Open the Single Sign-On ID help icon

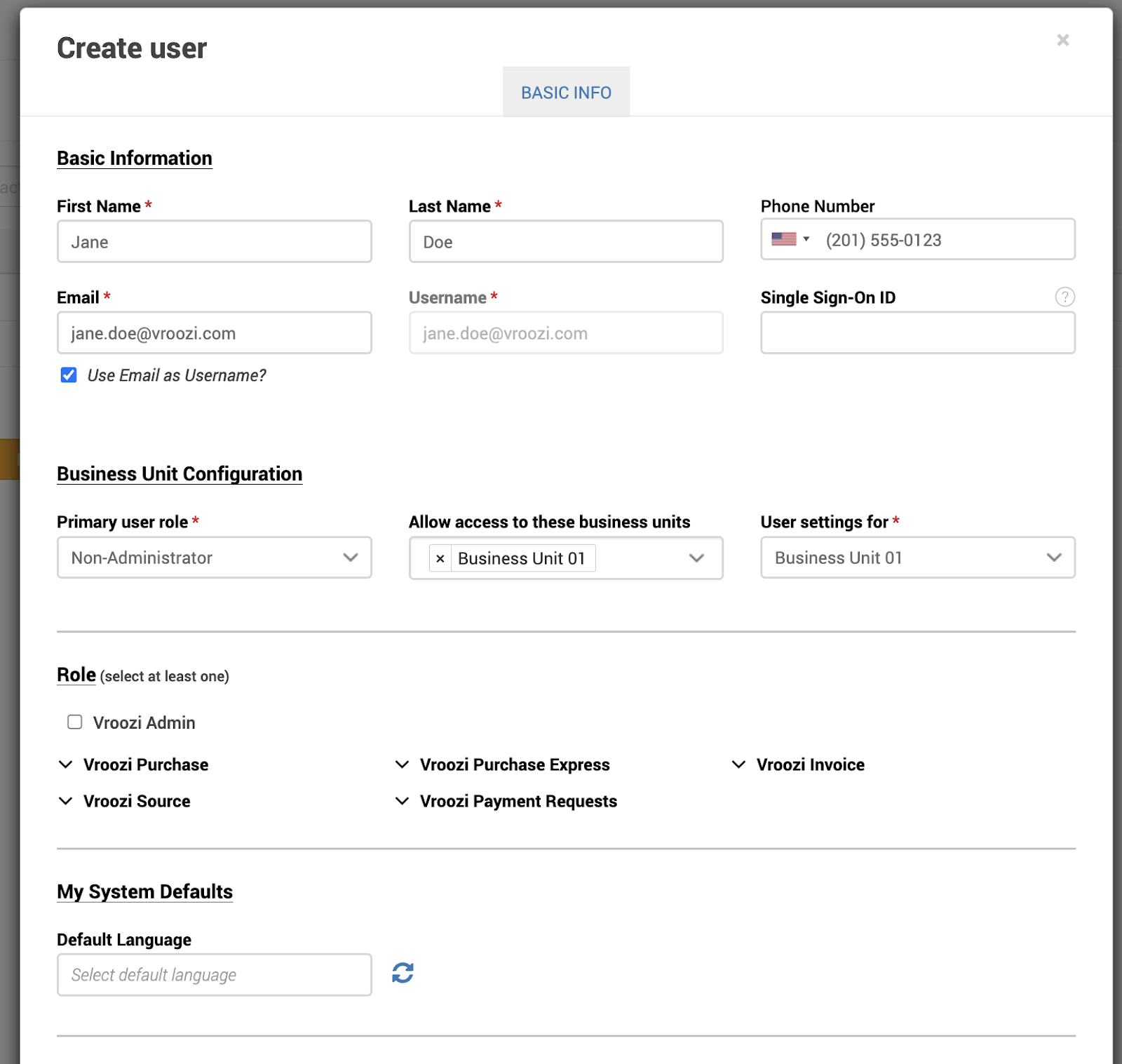(x=1064, y=297)
